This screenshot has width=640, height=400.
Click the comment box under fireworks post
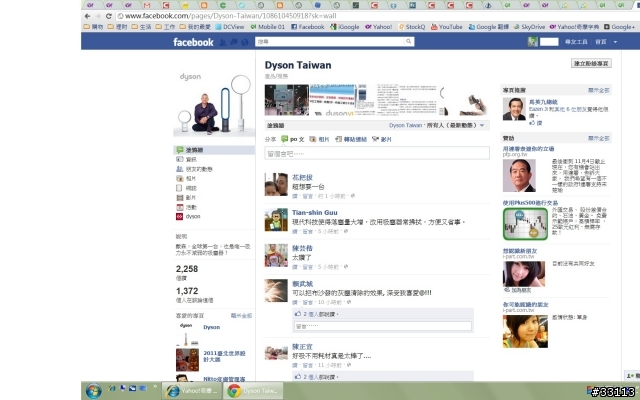pos(383,326)
